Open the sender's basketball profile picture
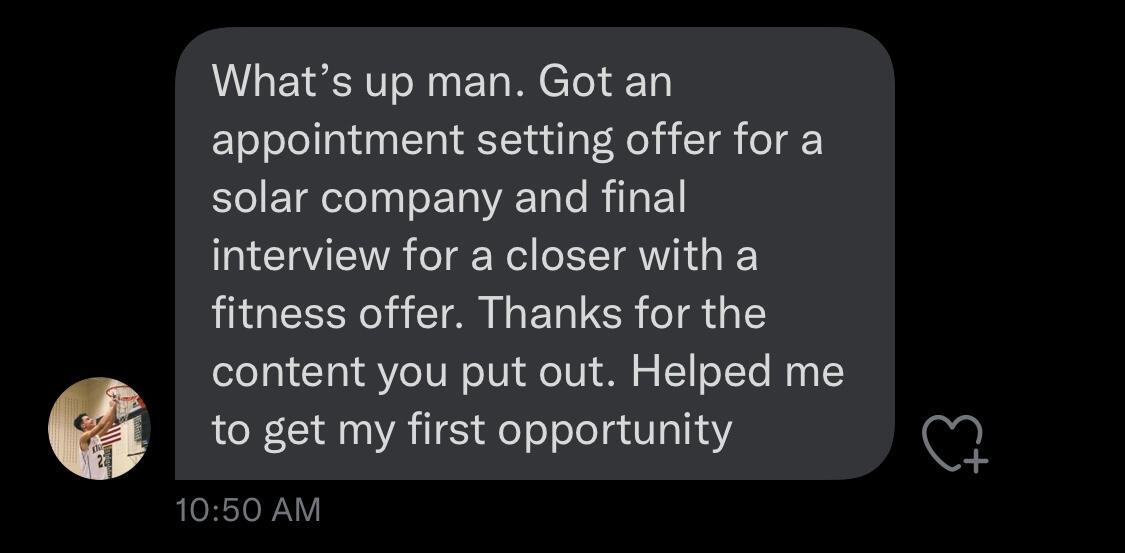 (98, 428)
